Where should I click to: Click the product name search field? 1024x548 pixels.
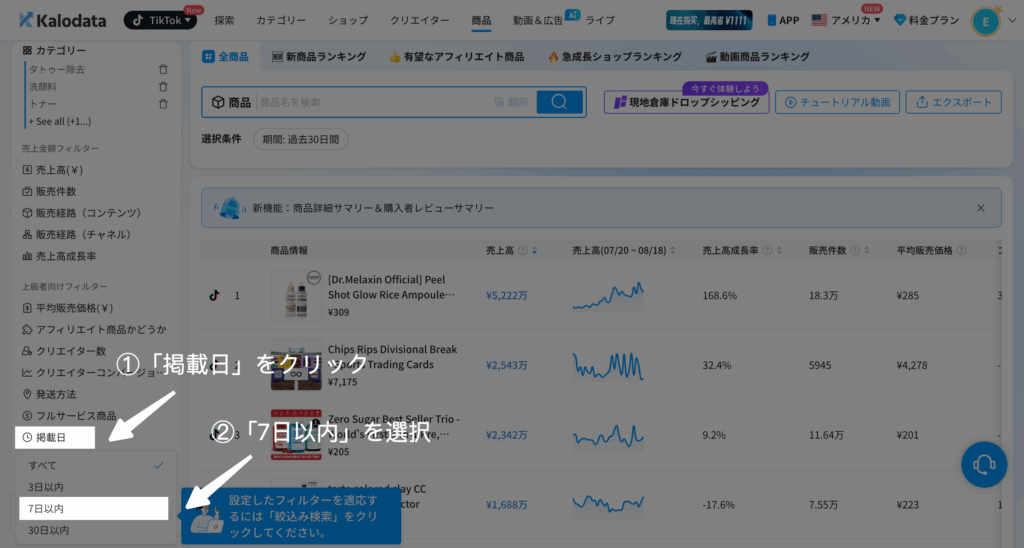click(372, 103)
